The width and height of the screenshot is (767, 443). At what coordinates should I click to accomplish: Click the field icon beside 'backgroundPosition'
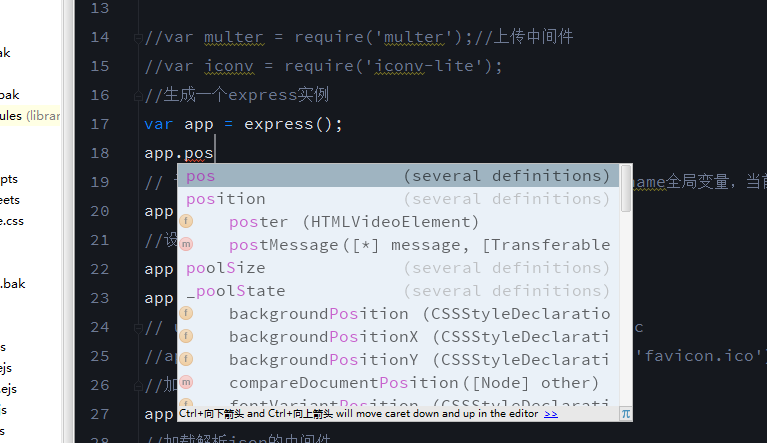point(186,313)
